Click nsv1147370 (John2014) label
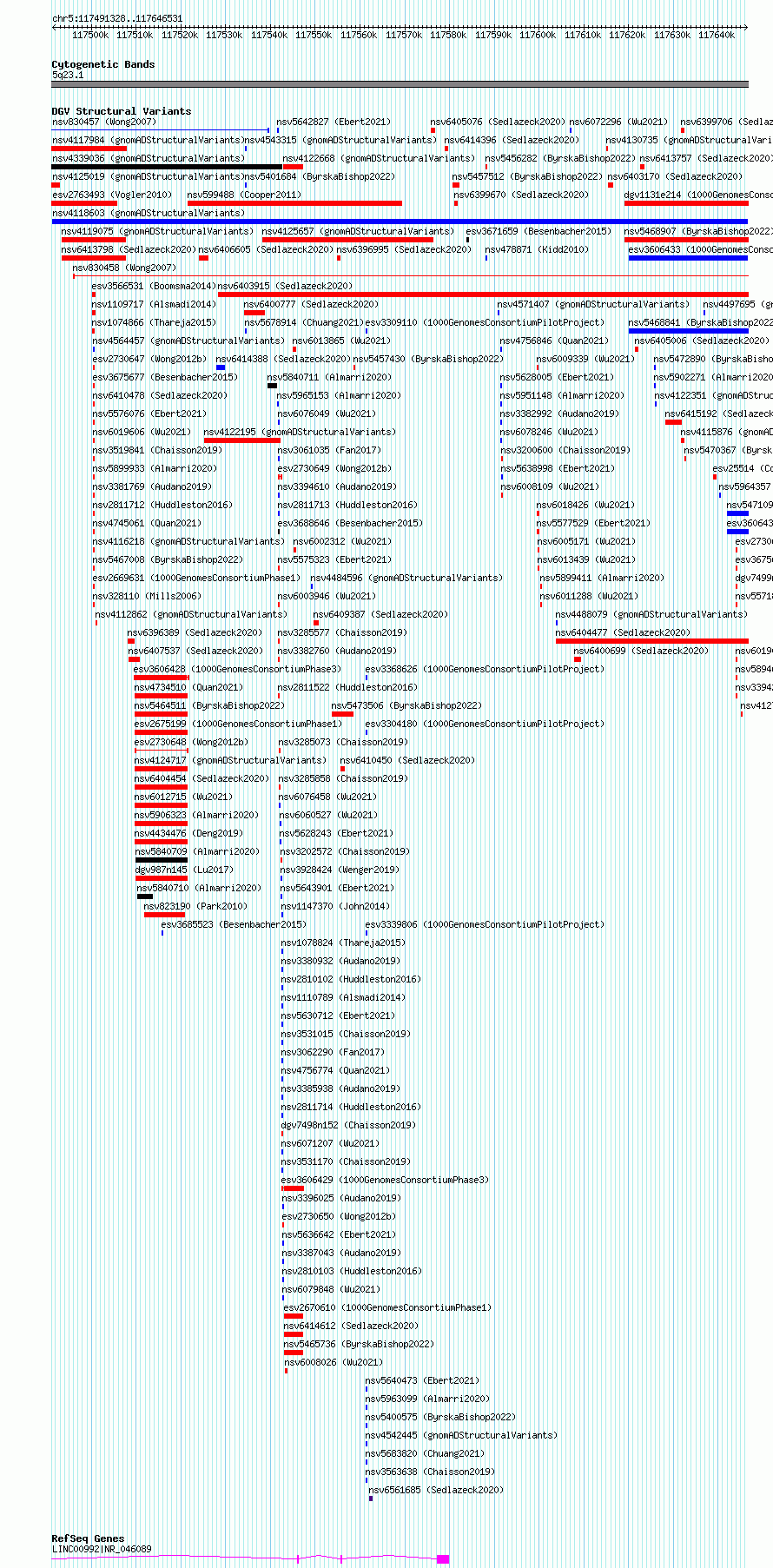The image size is (773, 1568). click(x=335, y=906)
